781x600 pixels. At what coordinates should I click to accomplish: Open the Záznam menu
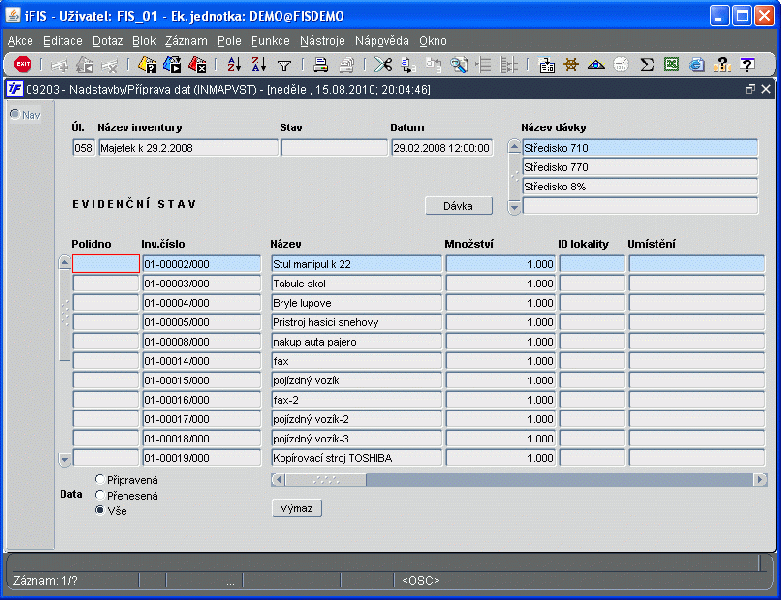tap(186, 41)
